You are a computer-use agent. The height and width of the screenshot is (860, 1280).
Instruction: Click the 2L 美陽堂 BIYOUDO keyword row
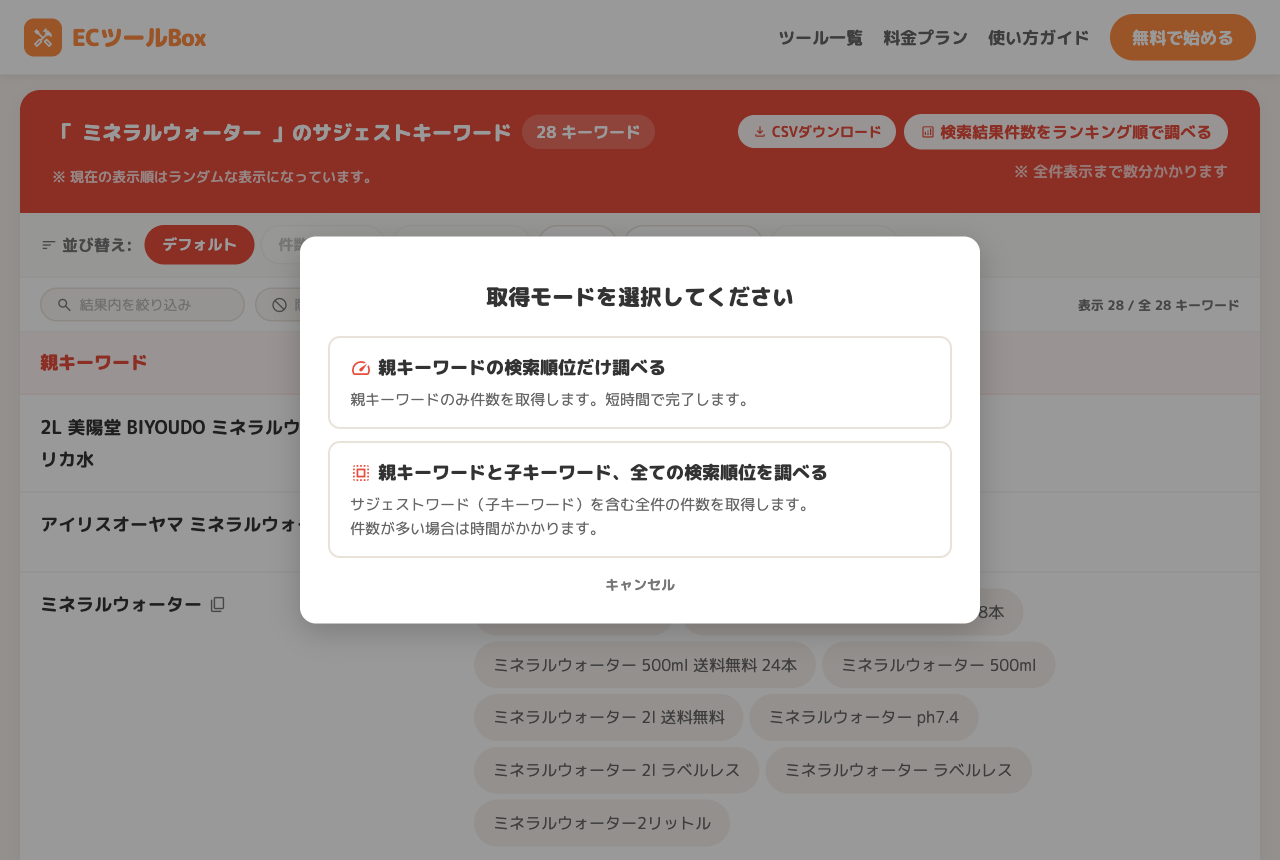click(x=170, y=443)
